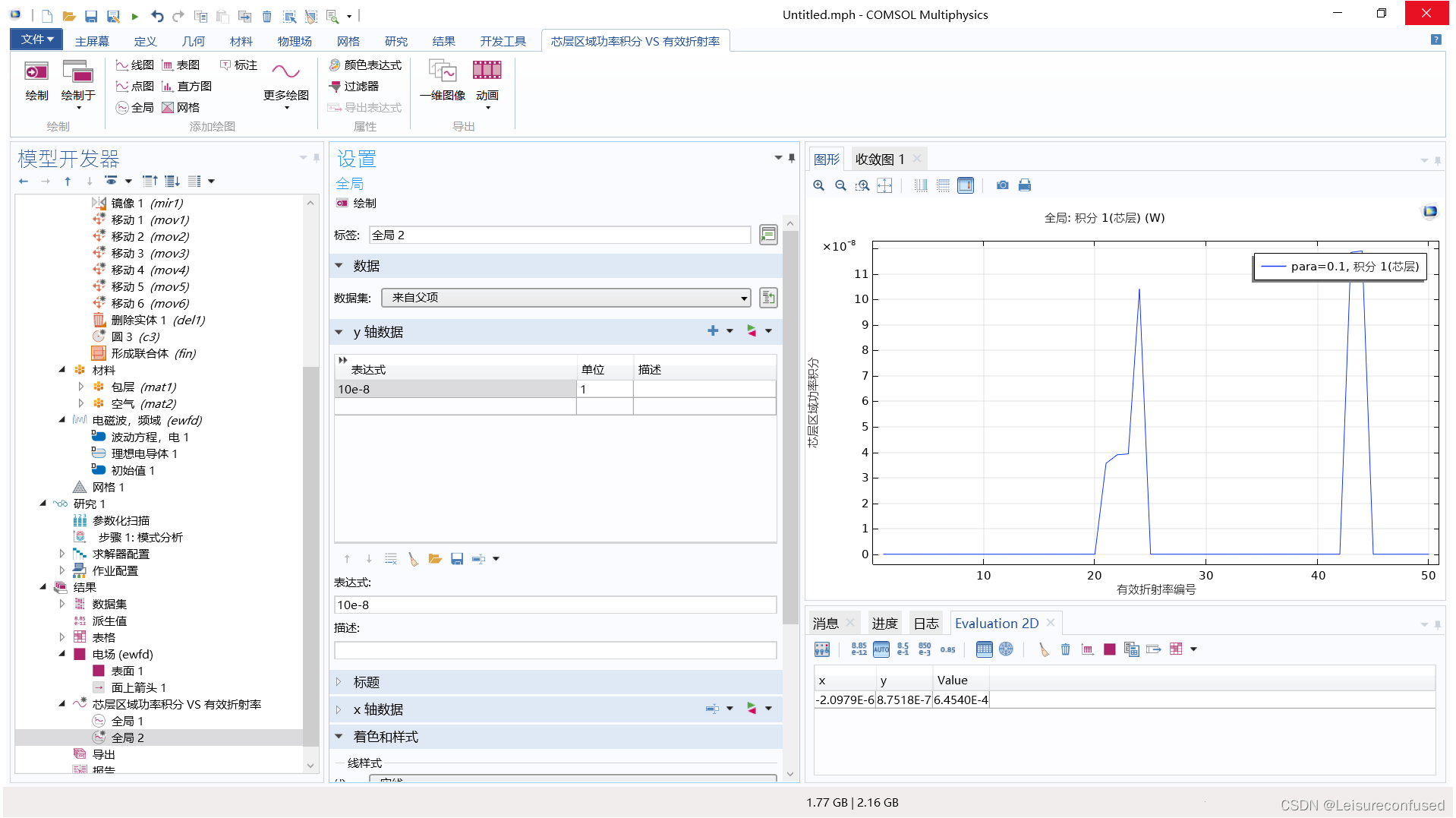
Task: Click the 标签 input field with 全局 2
Action: pyautogui.click(x=560, y=235)
